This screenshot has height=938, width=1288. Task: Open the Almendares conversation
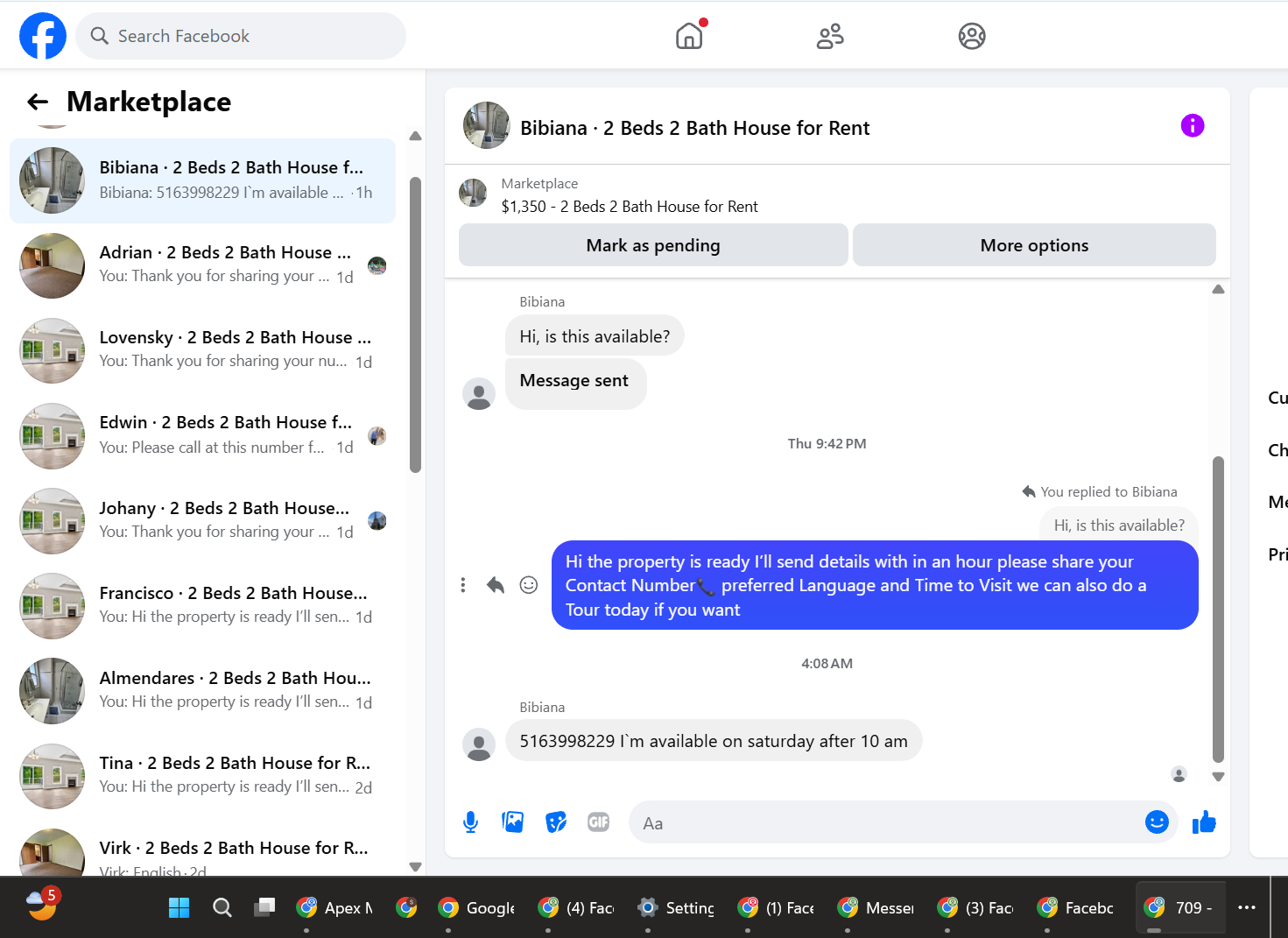(x=202, y=690)
